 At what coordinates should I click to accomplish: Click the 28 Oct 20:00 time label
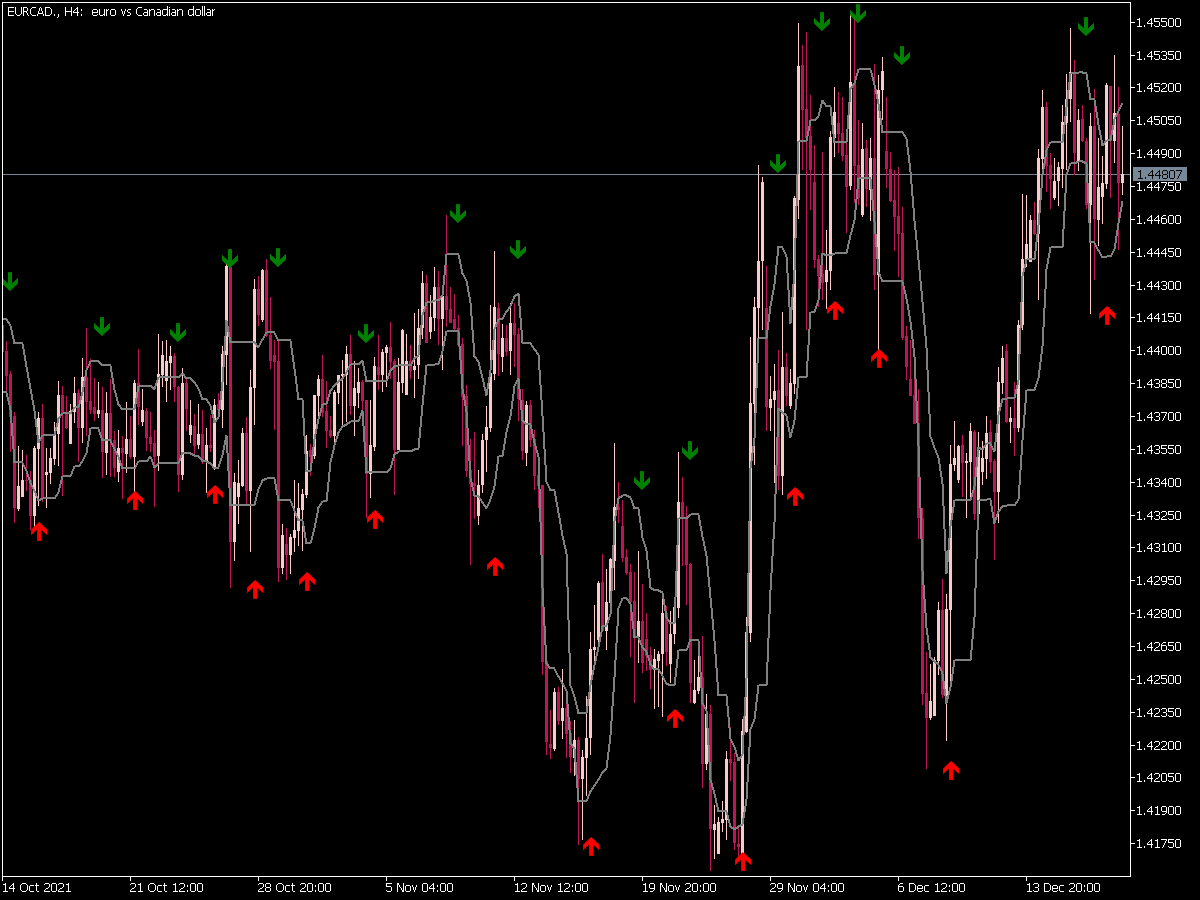[x=294, y=887]
